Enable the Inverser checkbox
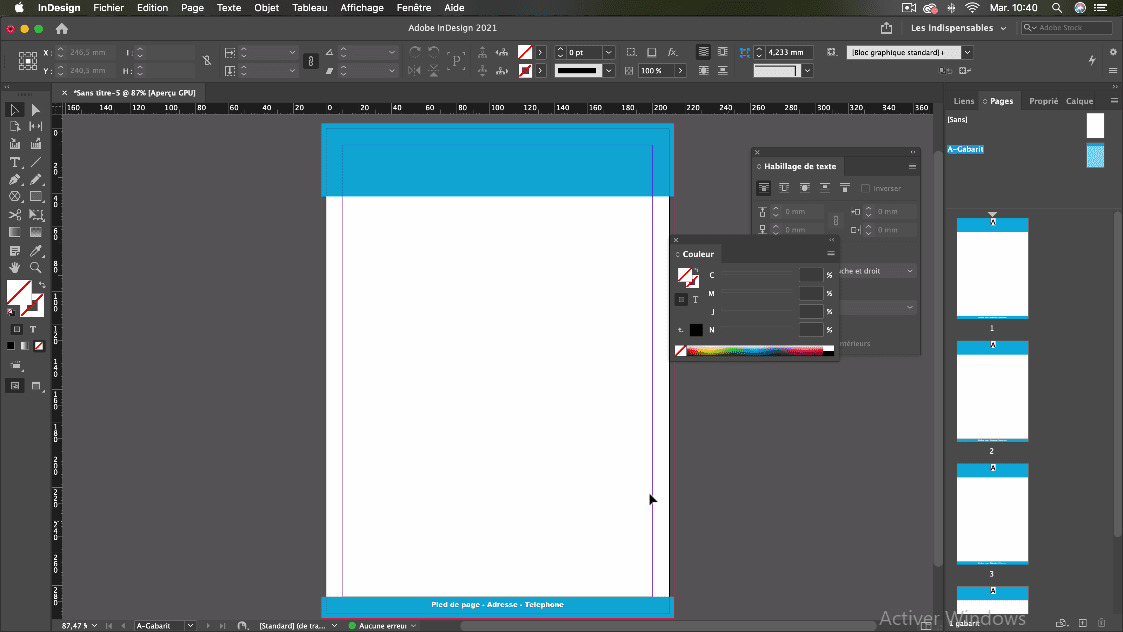This screenshot has height=632, width=1123. click(865, 188)
